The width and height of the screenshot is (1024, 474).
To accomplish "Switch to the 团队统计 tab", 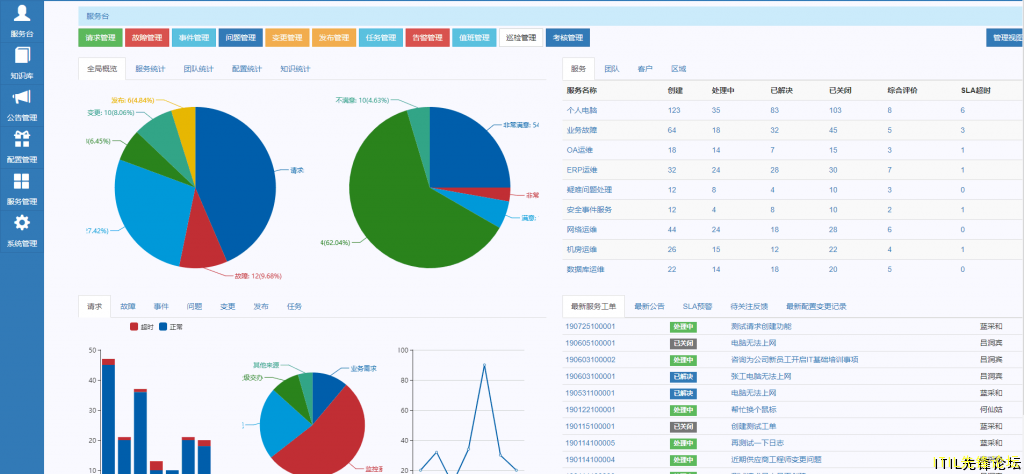I will 199,69.
